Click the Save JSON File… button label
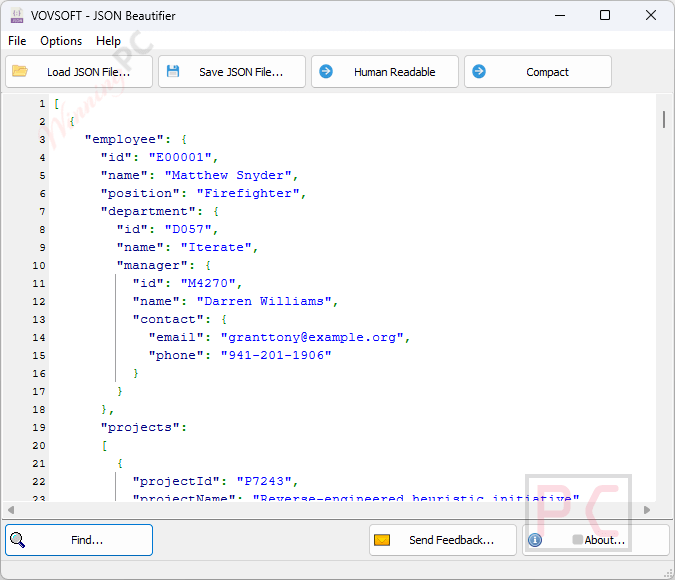Screen dimensions: 675x580 [x=241, y=72]
